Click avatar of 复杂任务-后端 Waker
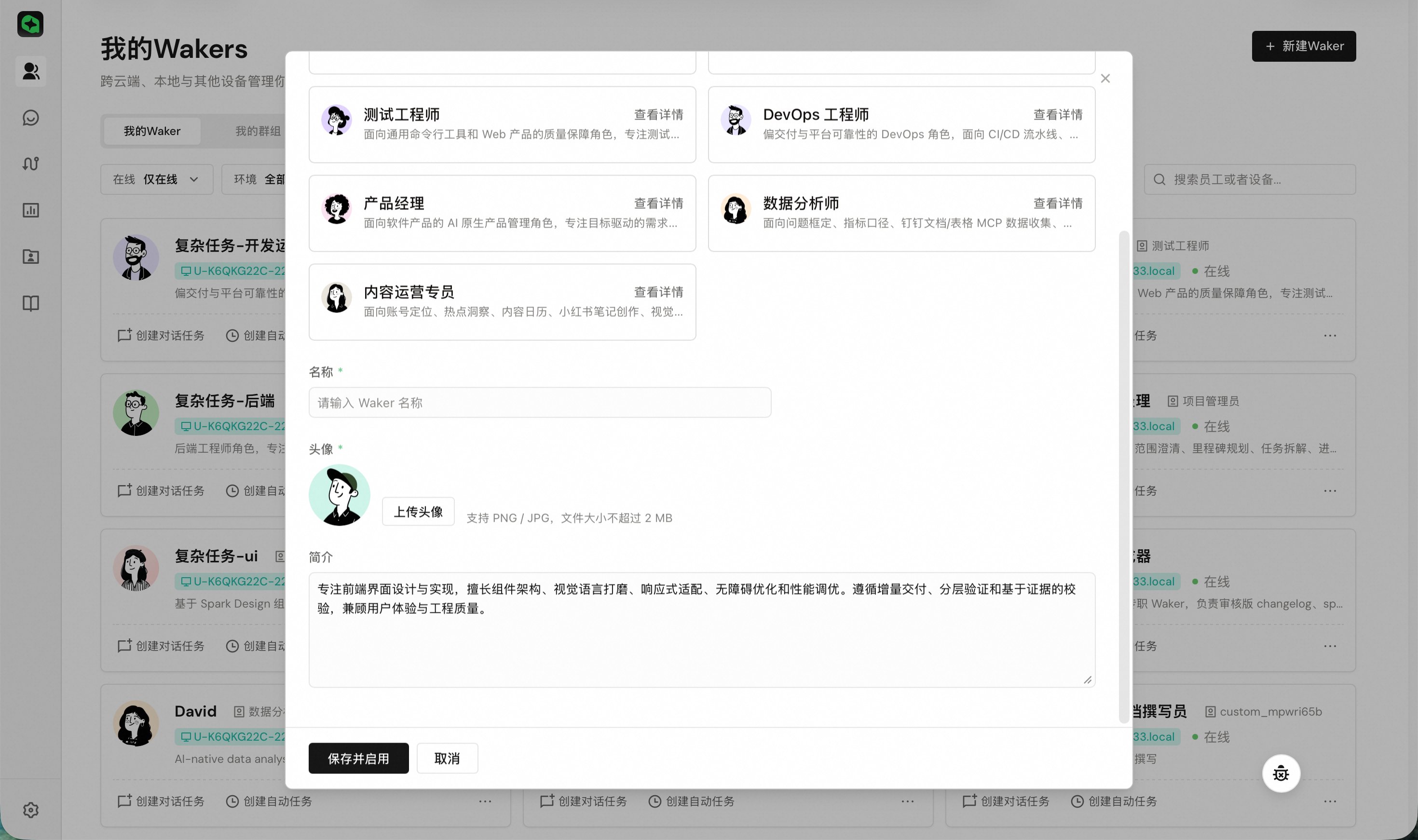1418x840 pixels. (136, 413)
